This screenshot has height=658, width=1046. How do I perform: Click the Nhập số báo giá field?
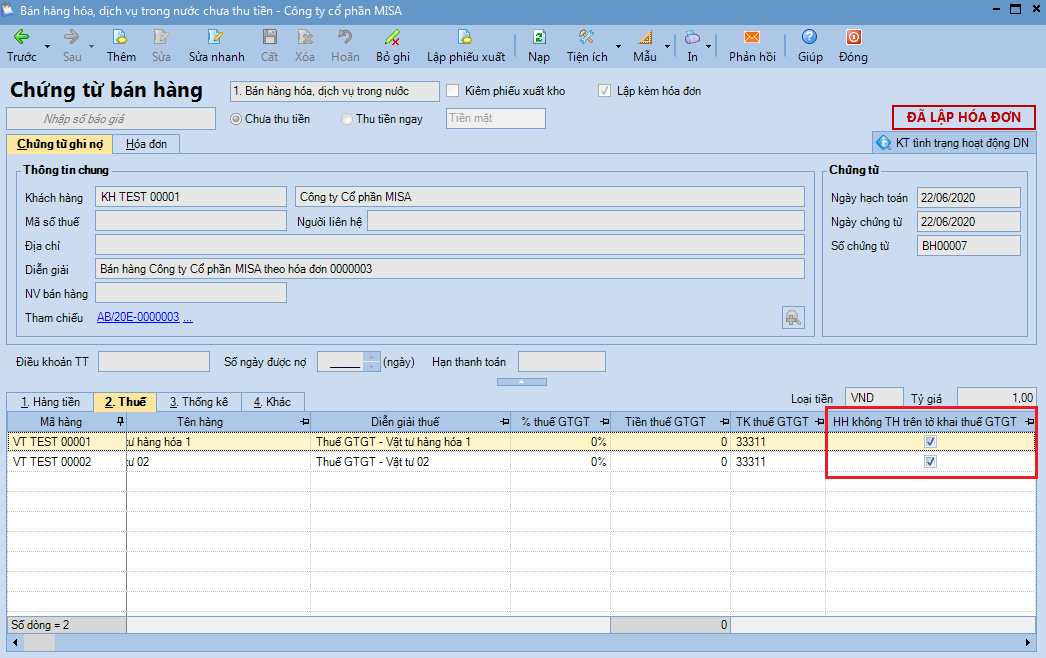point(111,119)
